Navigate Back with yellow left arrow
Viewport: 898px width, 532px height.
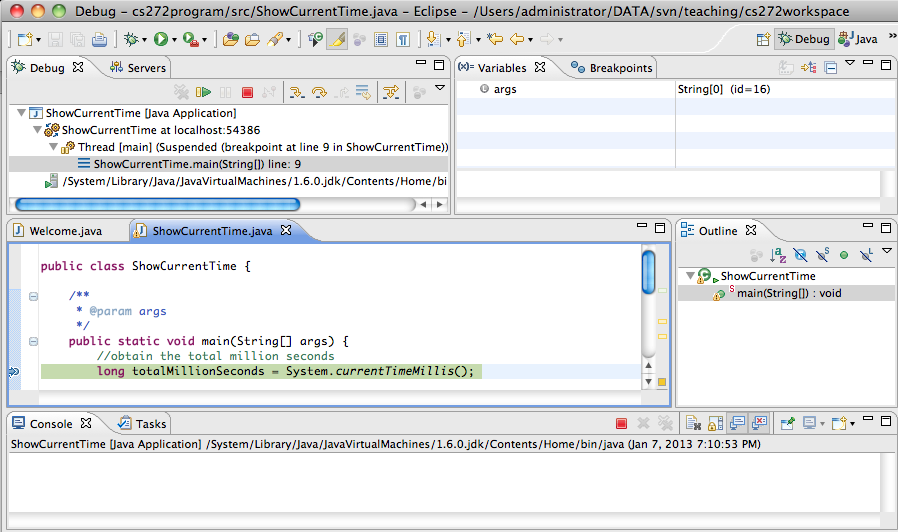click(x=517, y=39)
